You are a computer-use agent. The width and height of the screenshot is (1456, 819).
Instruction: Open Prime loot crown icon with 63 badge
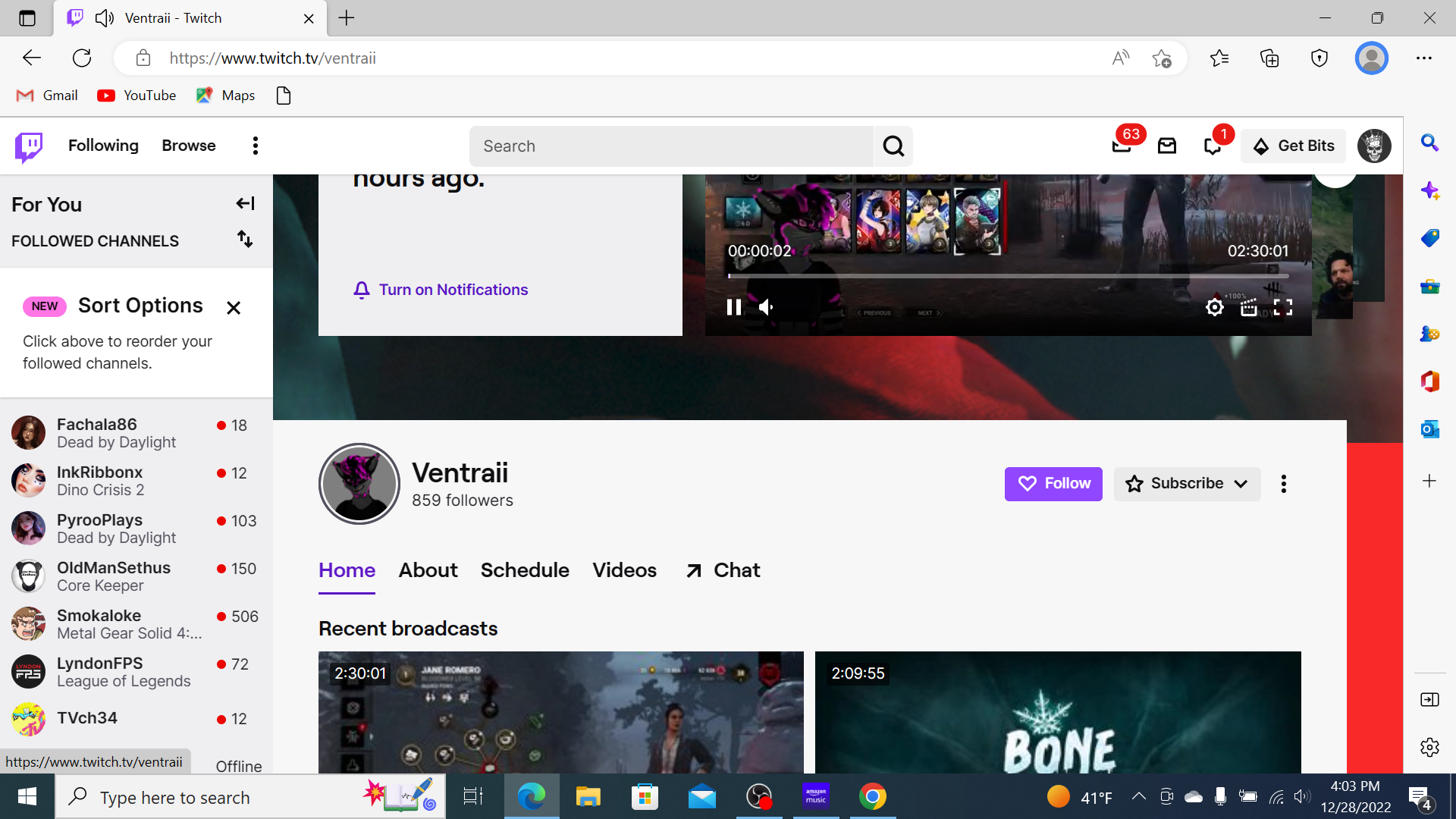(x=1122, y=146)
